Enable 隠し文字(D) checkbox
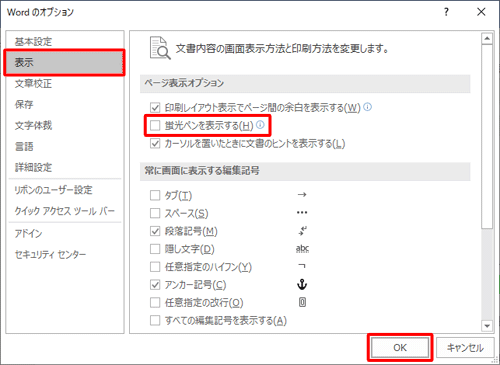Image resolution: width=500 pixels, height=365 pixels. click(x=155, y=249)
